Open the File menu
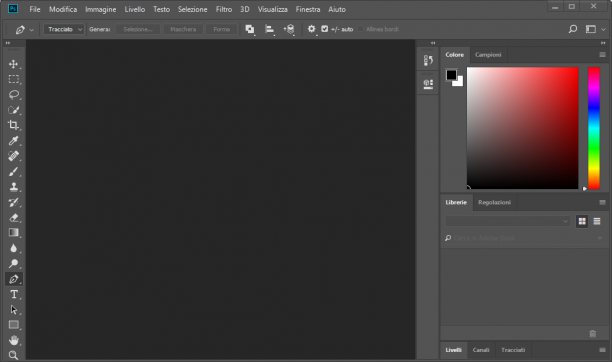This screenshot has height=362, width=612. pos(35,9)
